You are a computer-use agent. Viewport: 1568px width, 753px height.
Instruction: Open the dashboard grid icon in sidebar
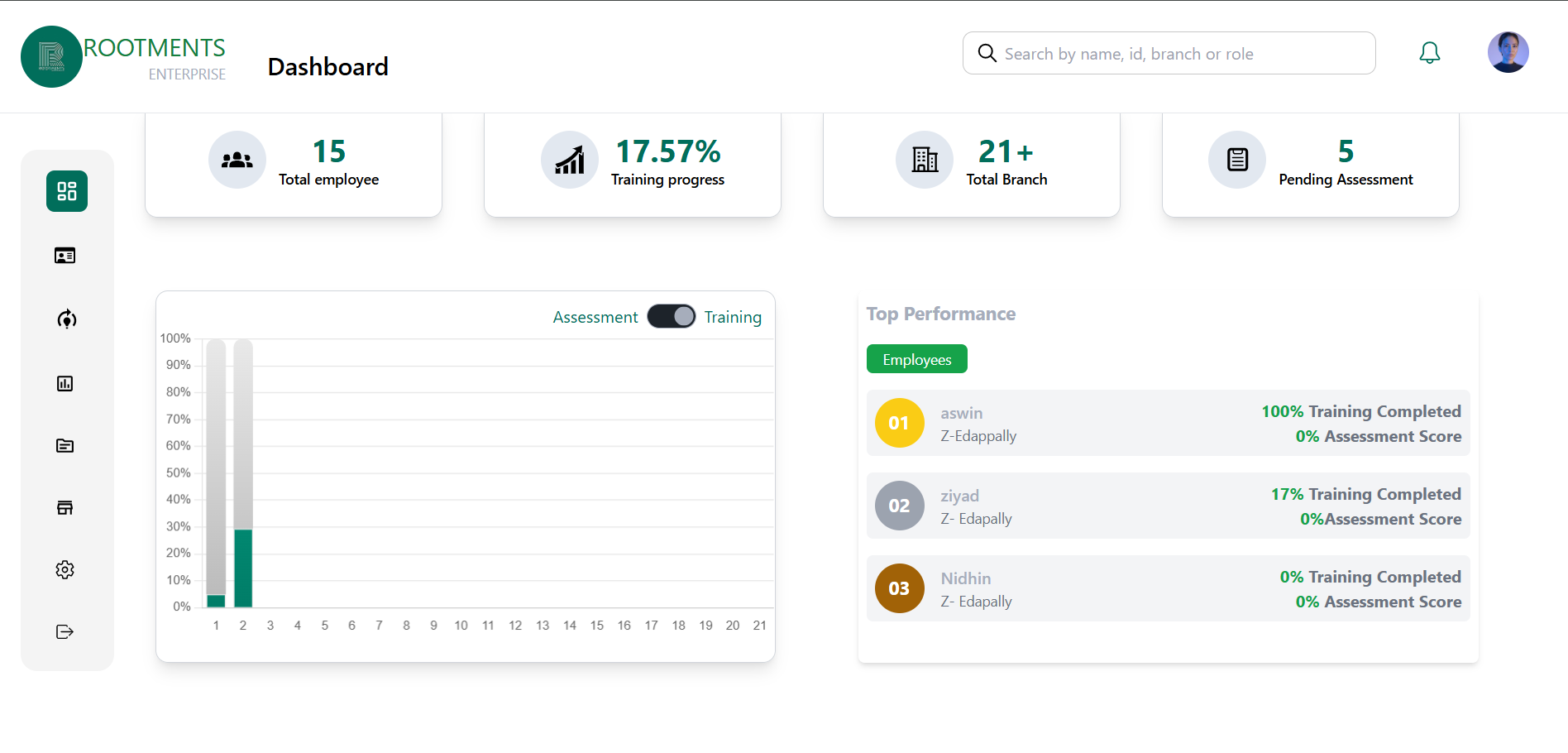tap(67, 191)
